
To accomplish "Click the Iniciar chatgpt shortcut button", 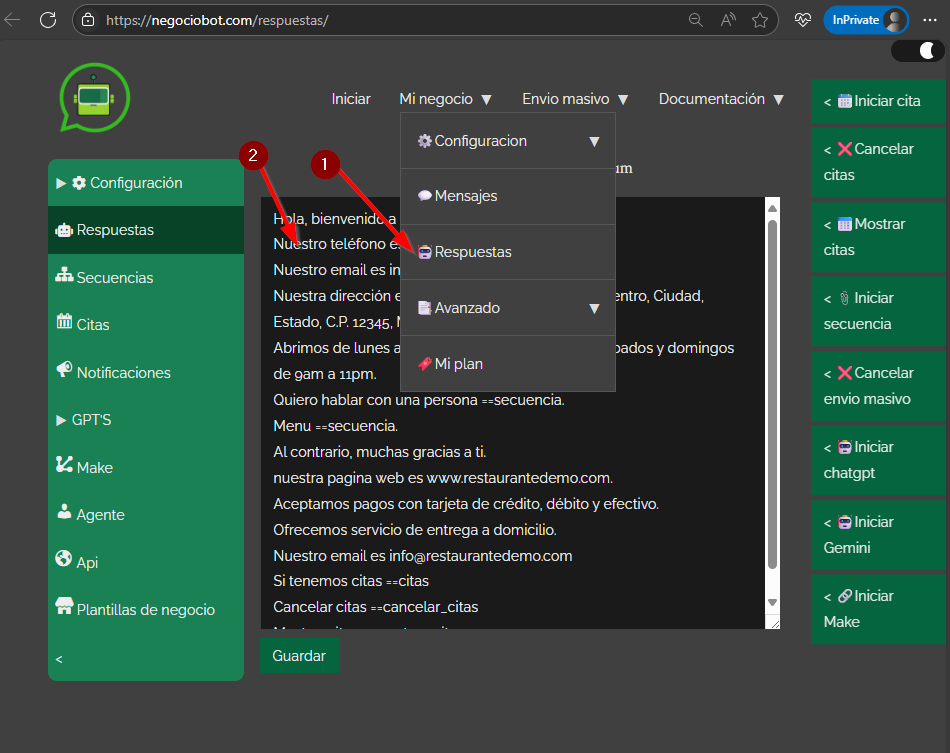I will click(x=878, y=460).
